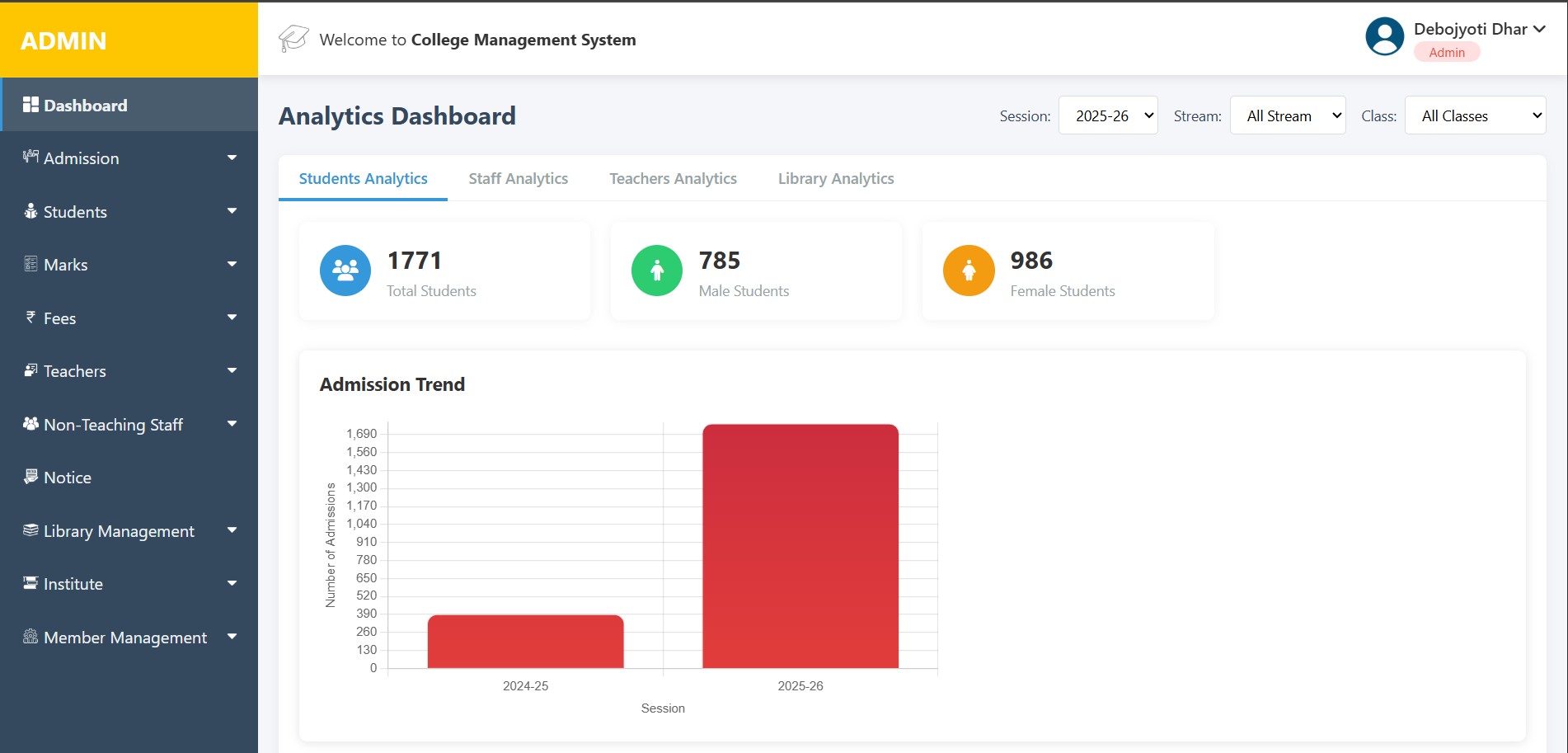The height and width of the screenshot is (753, 1568).
Task: Open the Session dropdown showing 2025-26
Action: point(1107,115)
